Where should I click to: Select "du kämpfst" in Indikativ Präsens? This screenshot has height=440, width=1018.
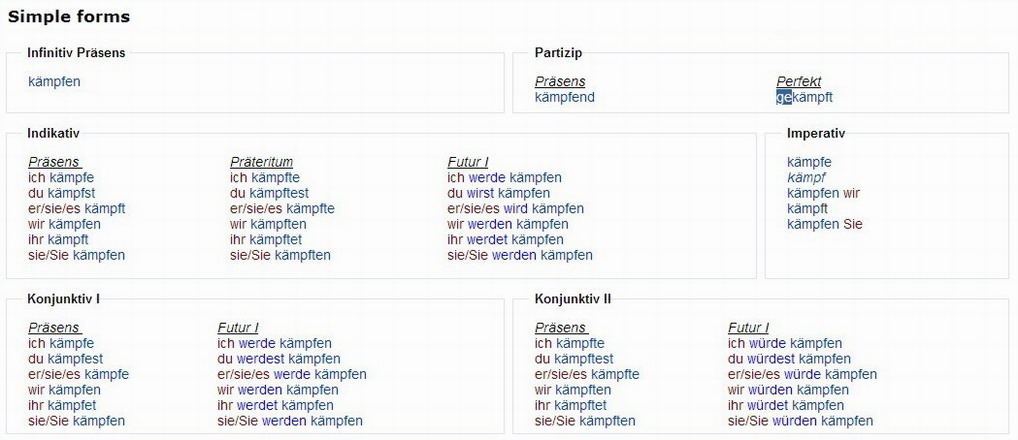(x=62, y=193)
